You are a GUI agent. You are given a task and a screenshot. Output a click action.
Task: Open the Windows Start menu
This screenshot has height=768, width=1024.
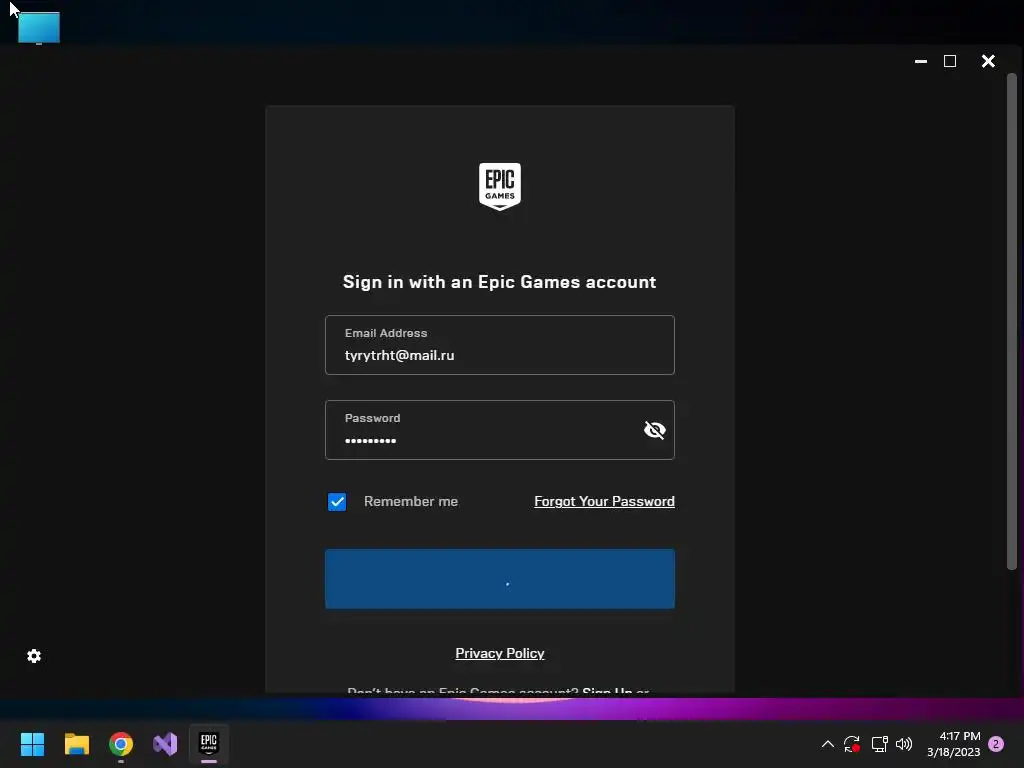32,744
